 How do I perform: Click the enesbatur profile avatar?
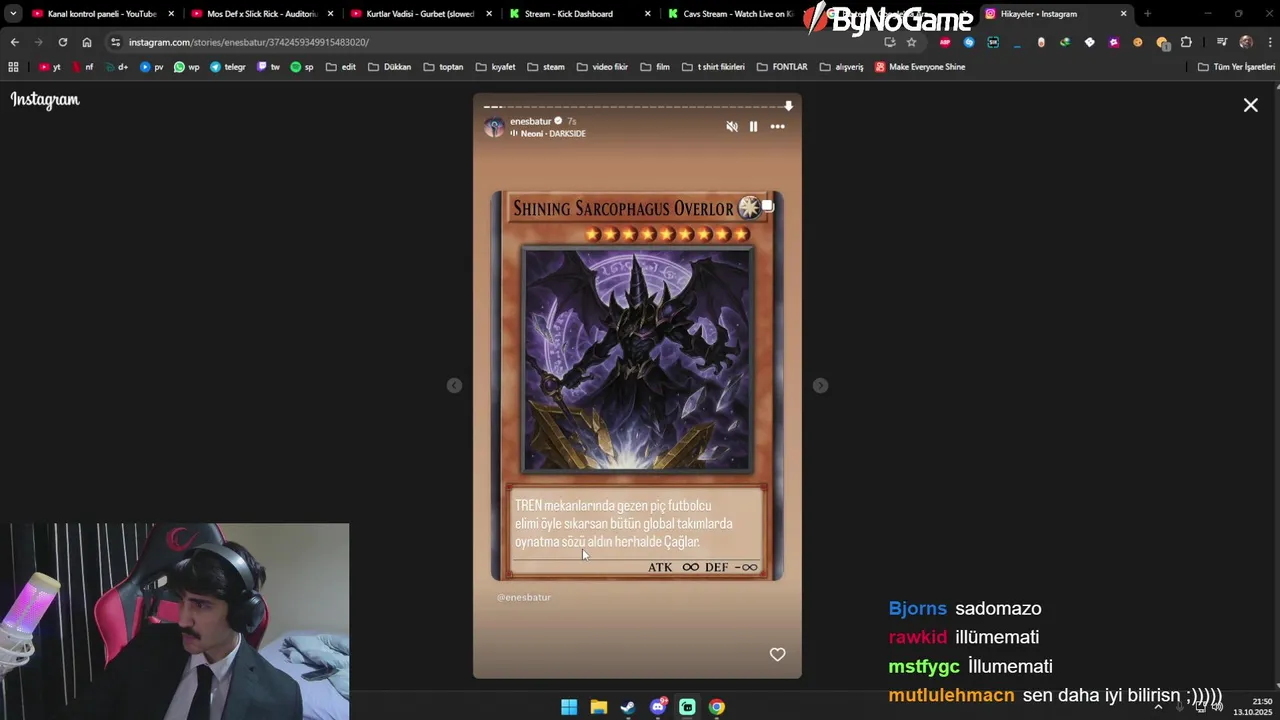pos(494,127)
